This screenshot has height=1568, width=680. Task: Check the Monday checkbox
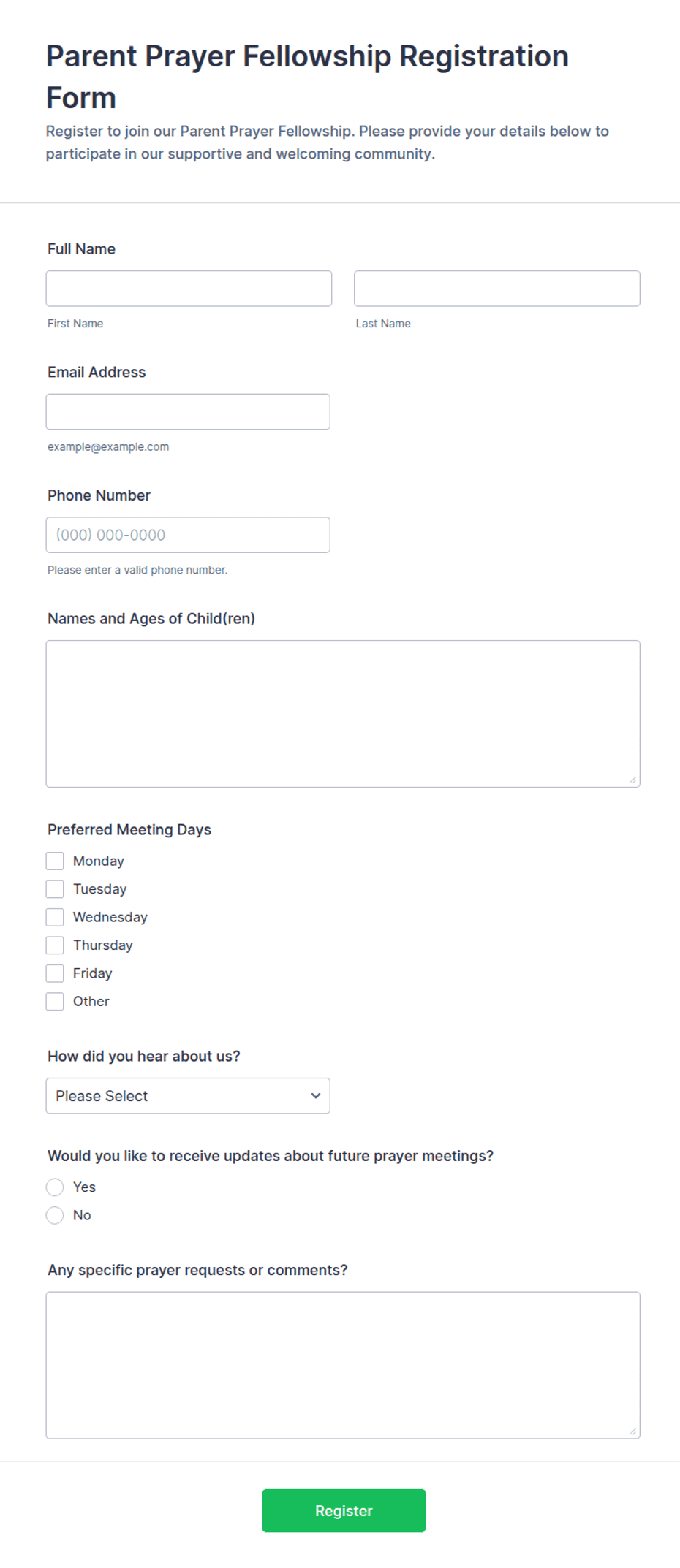point(55,861)
